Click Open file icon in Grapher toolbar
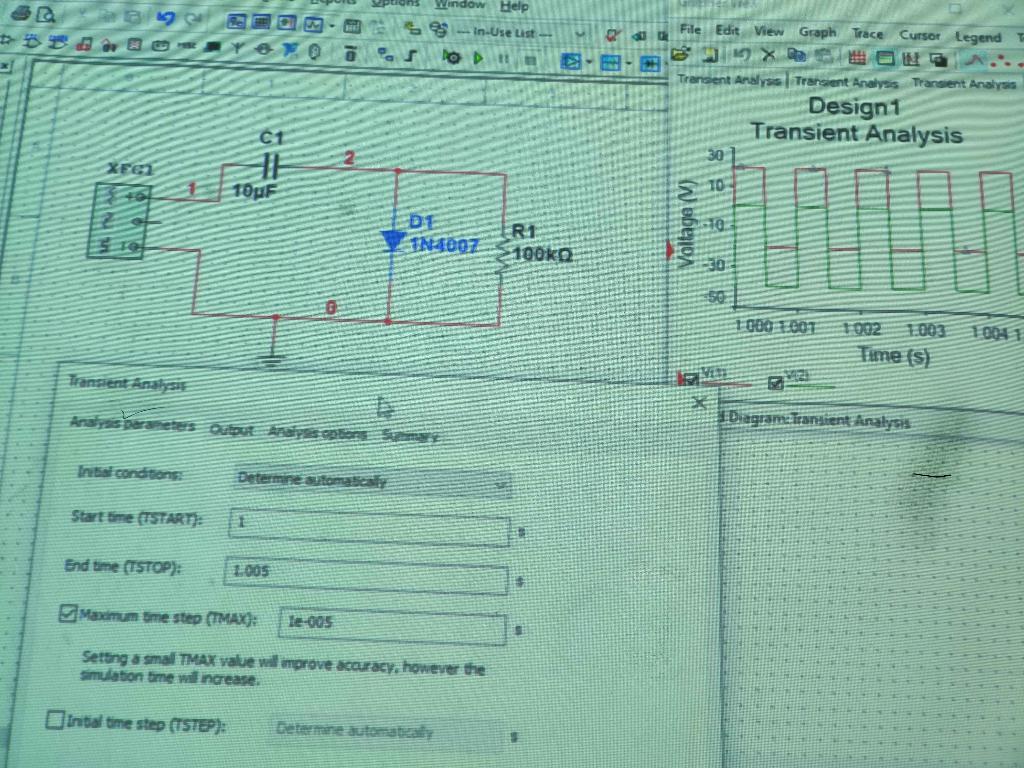Viewport: 1024px width, 768px height. tap(680, 54)
